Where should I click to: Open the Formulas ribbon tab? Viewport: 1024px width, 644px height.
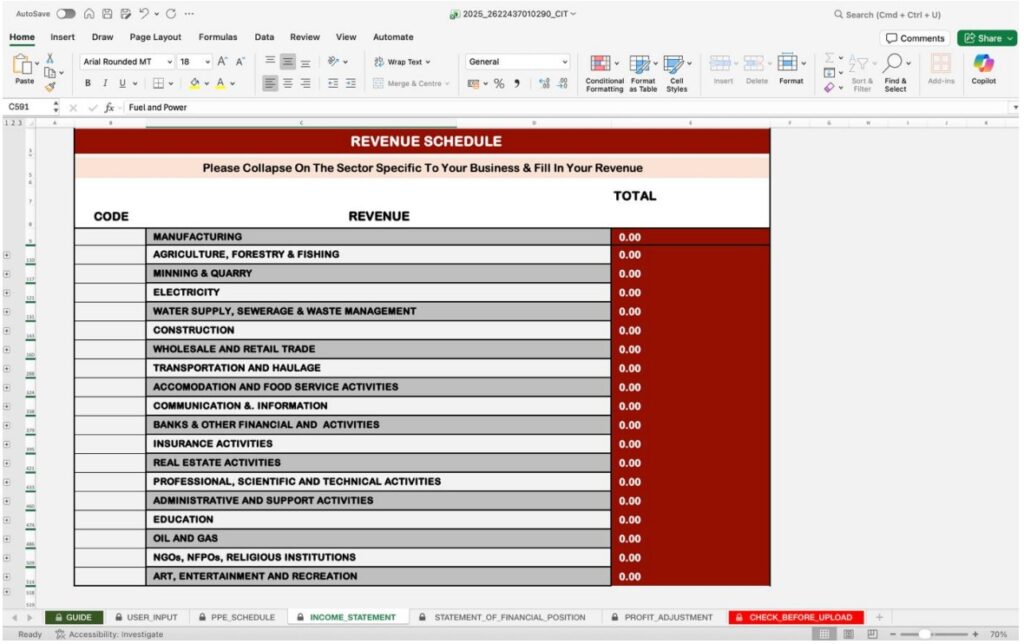pyautogui.click(x=217, y=37)
